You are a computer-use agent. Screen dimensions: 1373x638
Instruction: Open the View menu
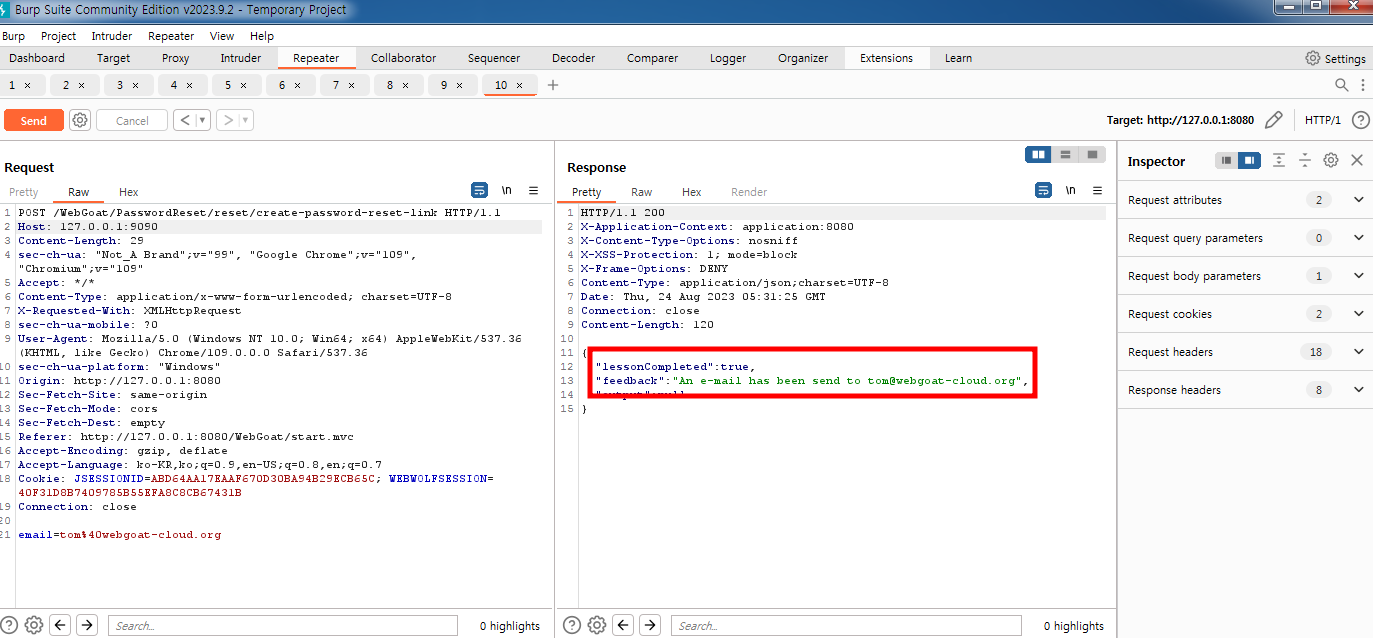(222, 36)
